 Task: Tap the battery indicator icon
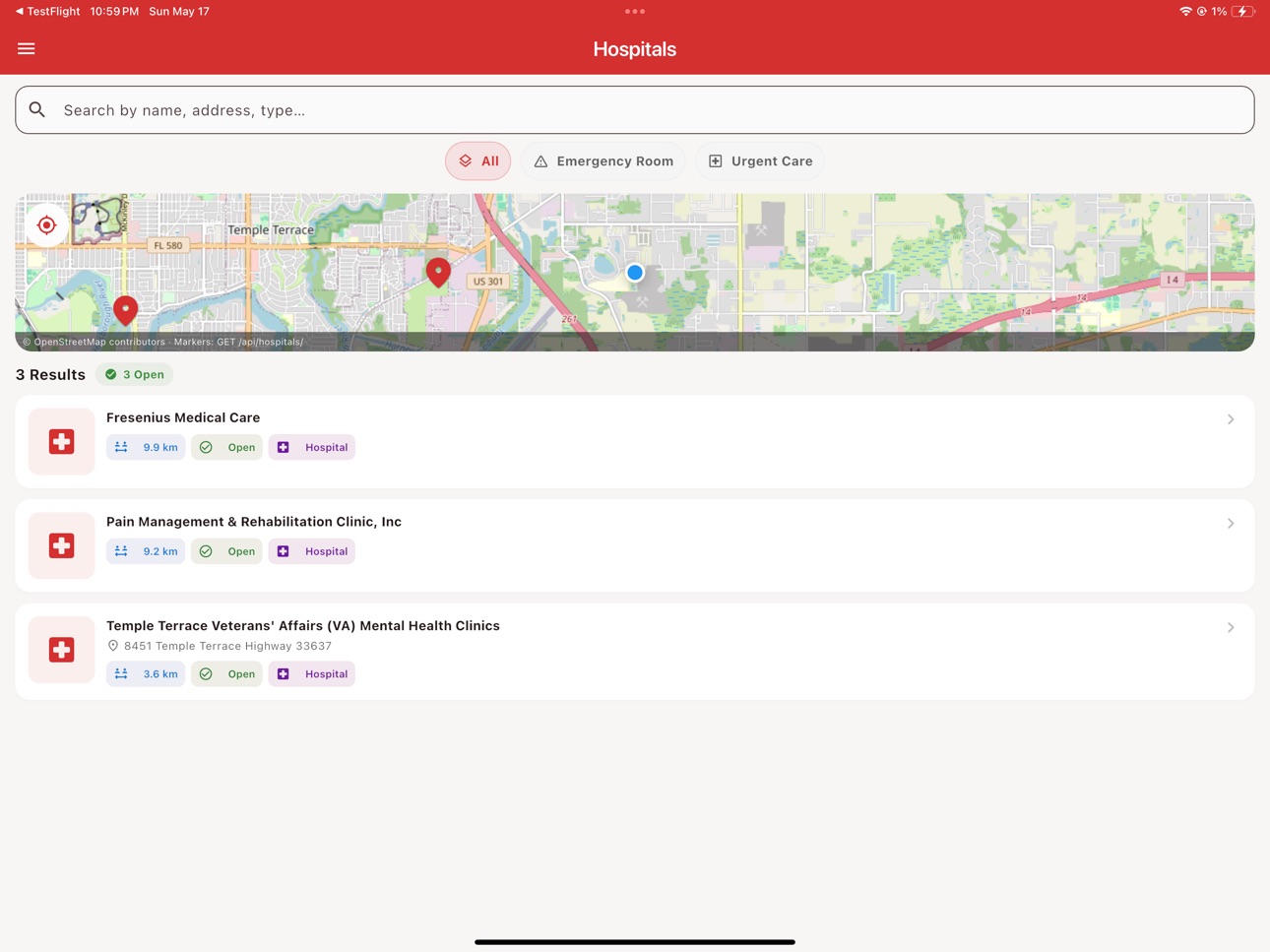(1243, 12)
